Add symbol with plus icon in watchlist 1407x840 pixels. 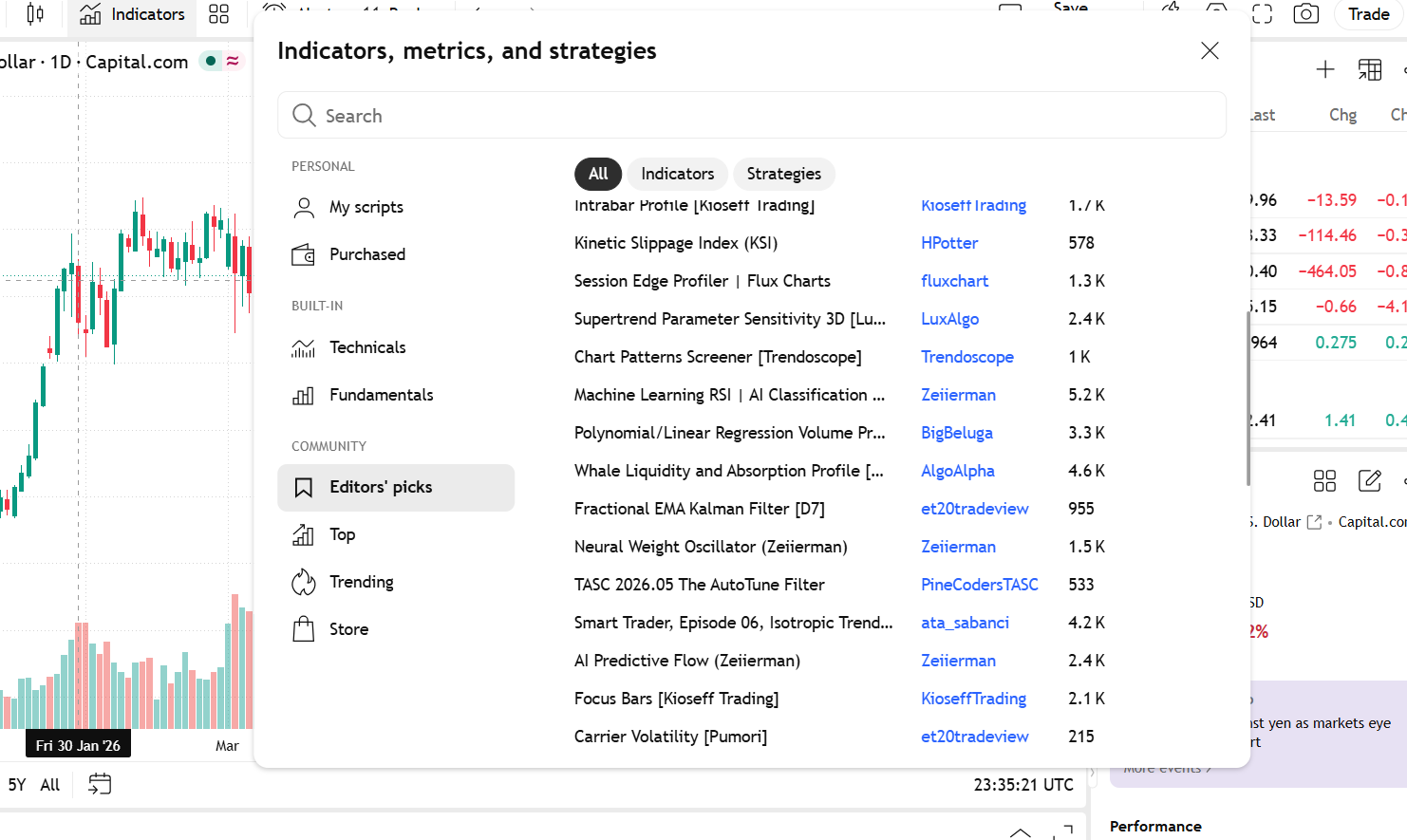tap(1325, 69)
